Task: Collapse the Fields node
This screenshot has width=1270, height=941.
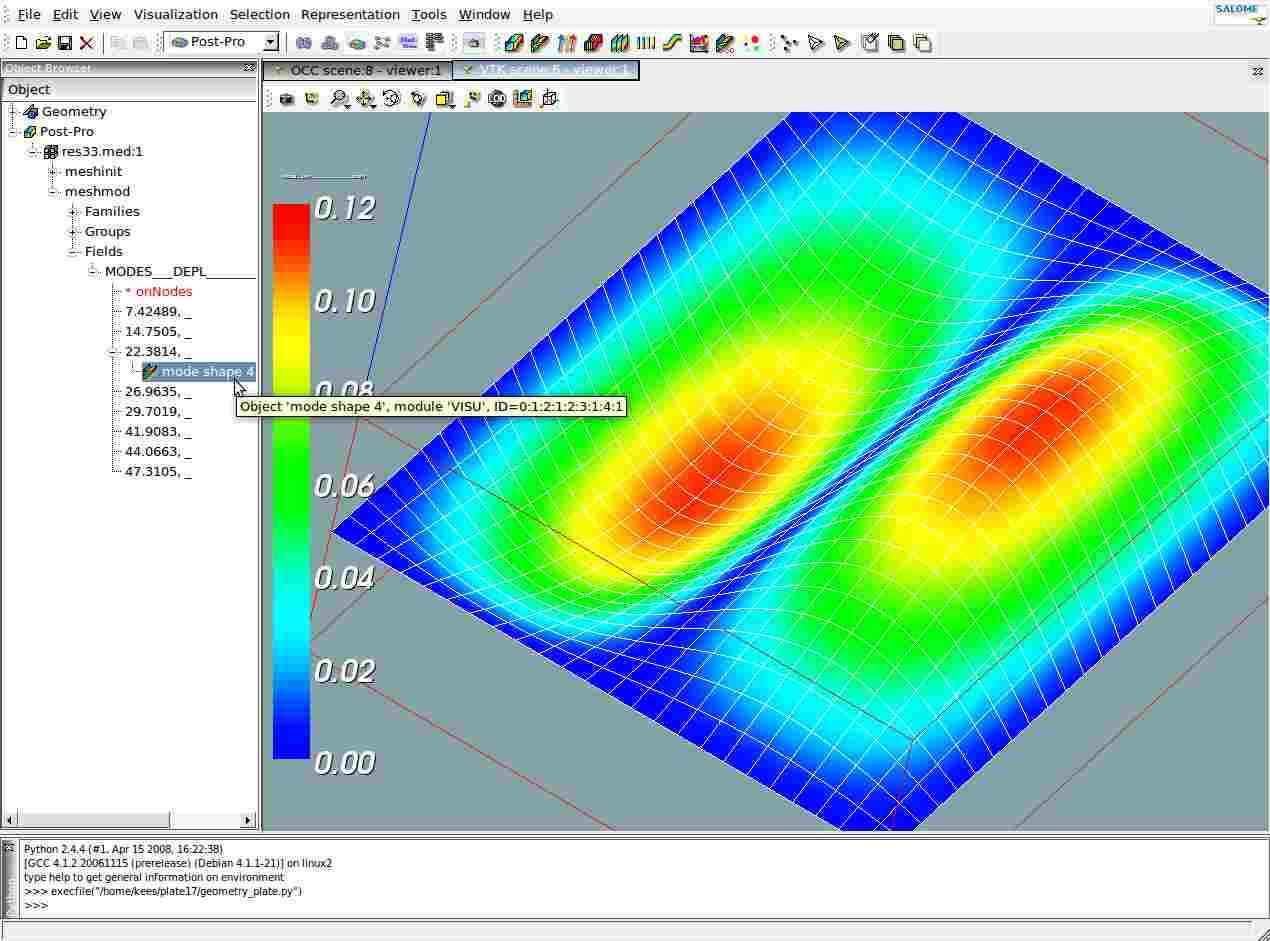Action: [x=73, y=251]
